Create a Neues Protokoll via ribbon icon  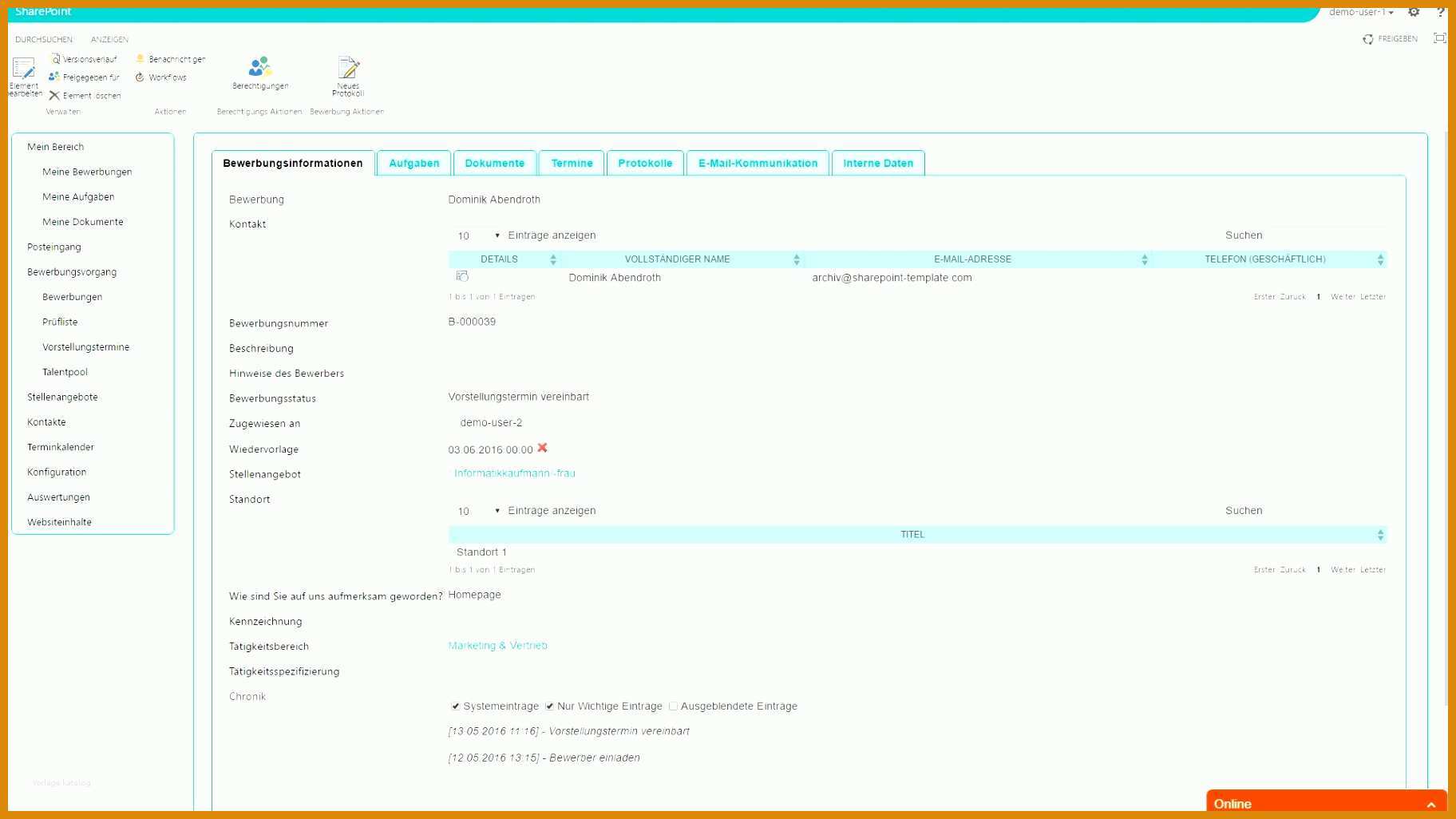(349, 67)
